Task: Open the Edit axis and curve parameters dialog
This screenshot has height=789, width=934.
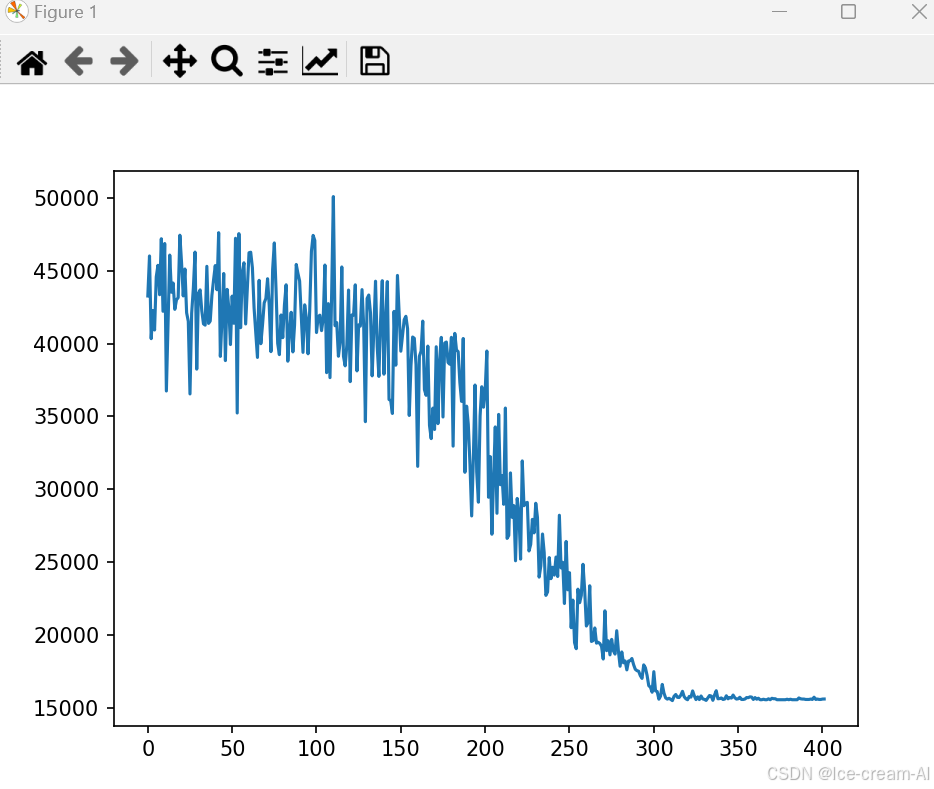Action: coord(320,61)
